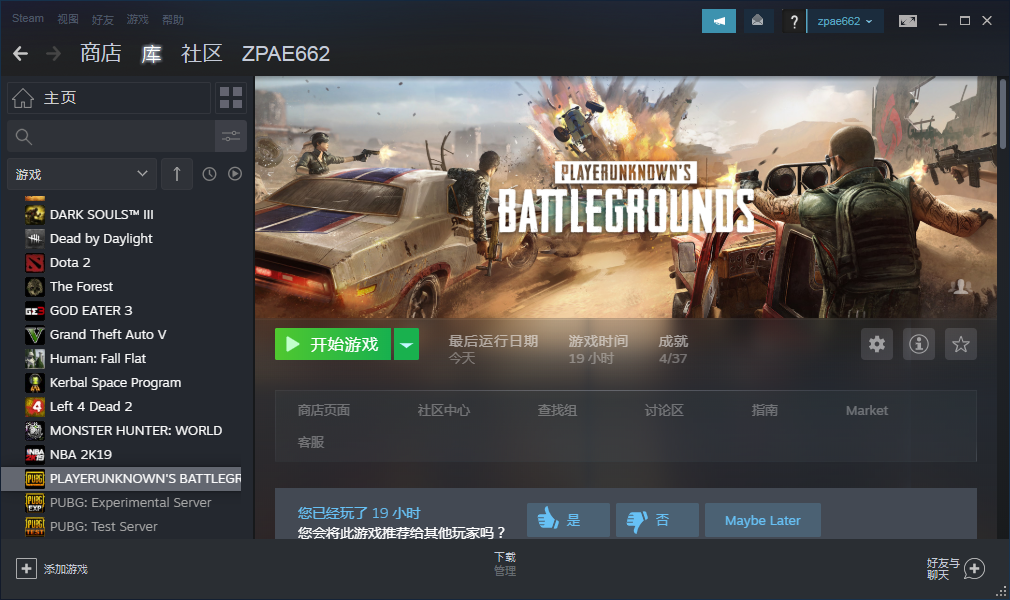Select Dota 2 in library list
The height and width of the screenshot is (600, 1010).
[x=121, y=262]
